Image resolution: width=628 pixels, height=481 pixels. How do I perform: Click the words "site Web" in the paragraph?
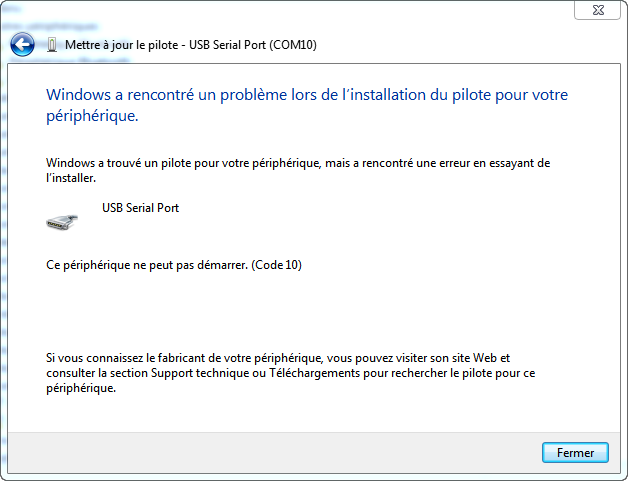477,357
